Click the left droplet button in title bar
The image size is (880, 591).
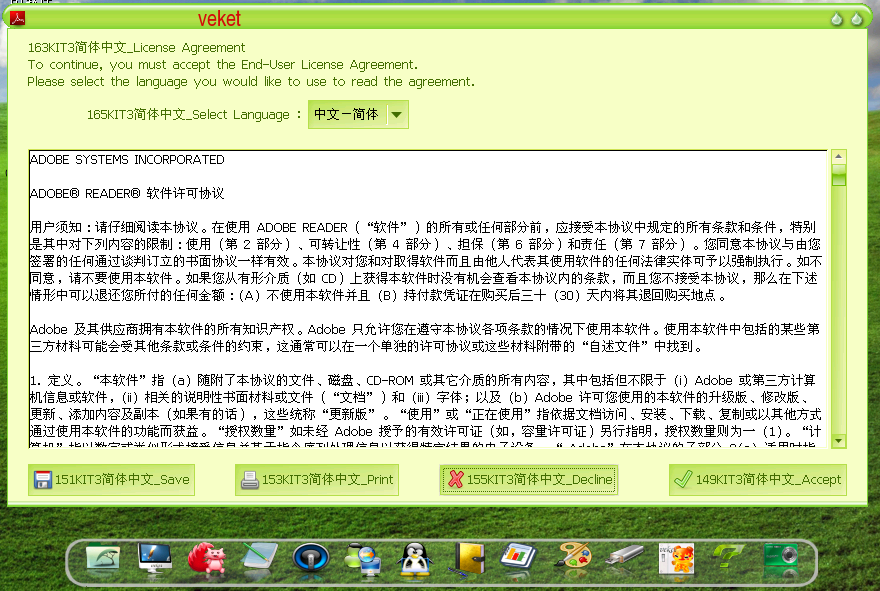(x=837, y=19)
